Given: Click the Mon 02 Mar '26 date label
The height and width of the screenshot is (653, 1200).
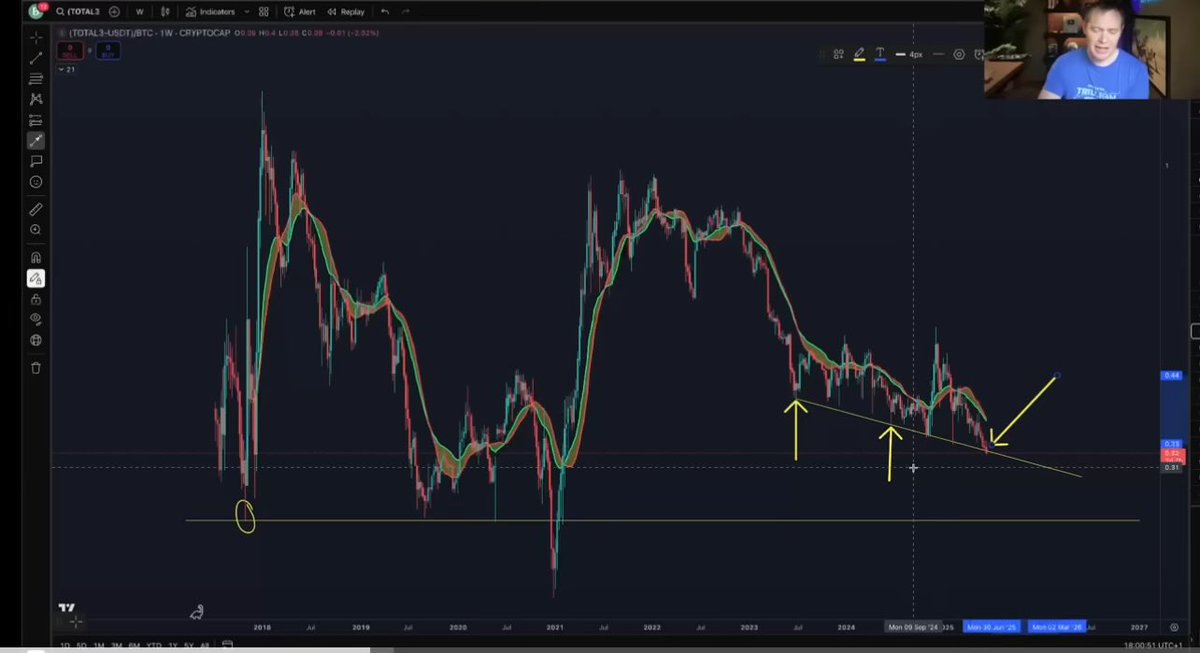Looking at the screenshot, I should coord(1057,627).
